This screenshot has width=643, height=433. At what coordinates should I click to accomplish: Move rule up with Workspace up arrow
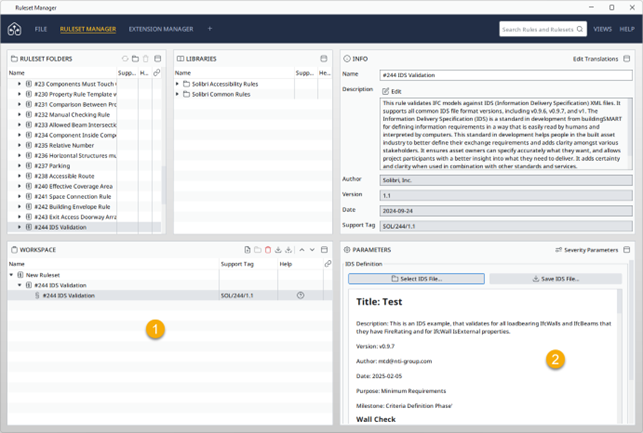pos(302,250)
